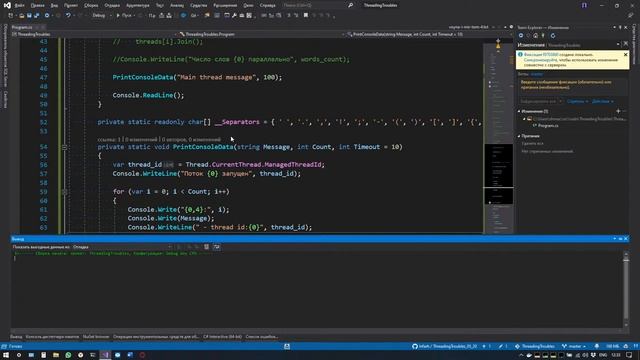
Task: Collapse the Изменения (Changes) section
Action: point(519,111)
